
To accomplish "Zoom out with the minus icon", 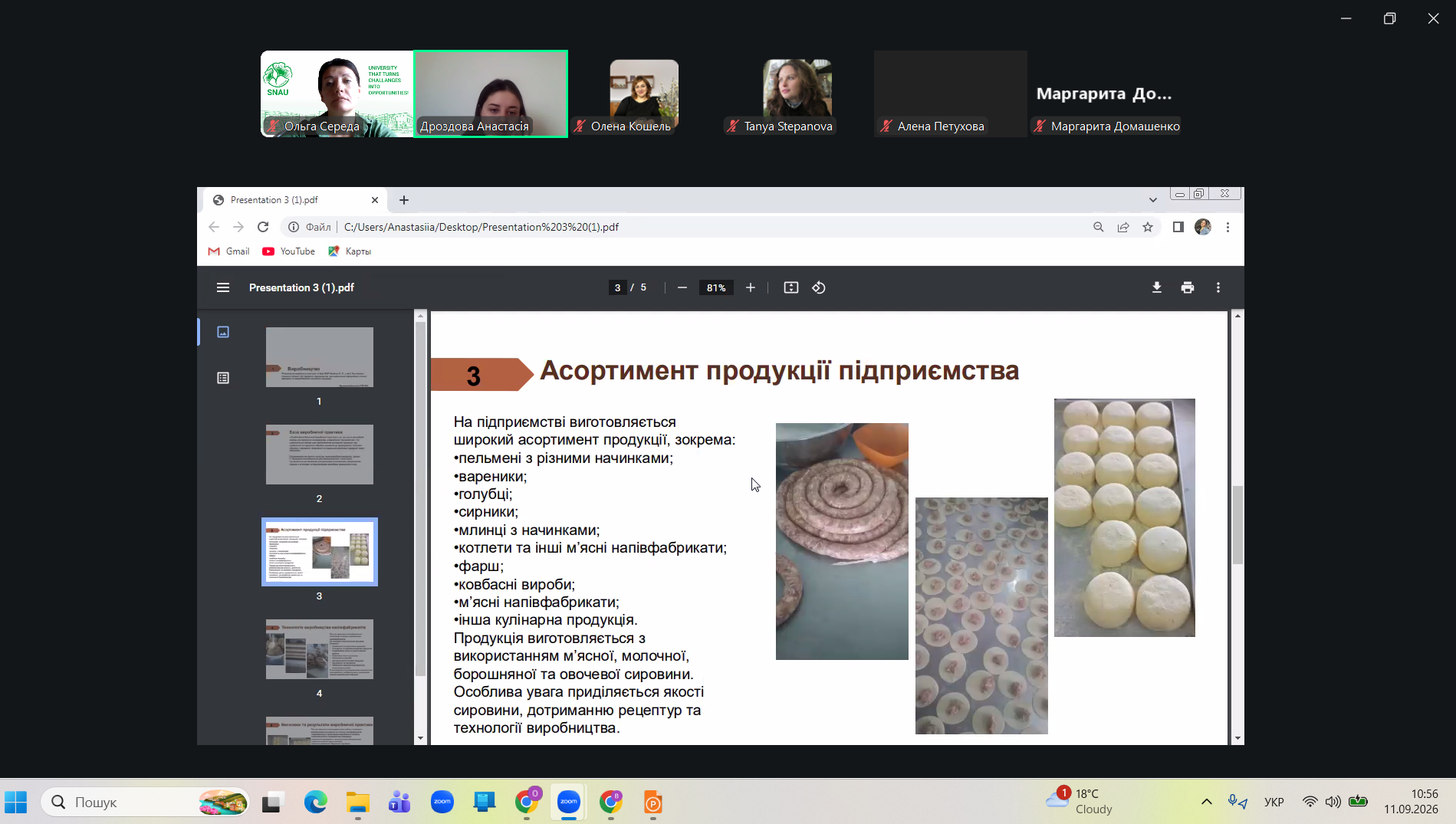I will click(x=682, y=287).
